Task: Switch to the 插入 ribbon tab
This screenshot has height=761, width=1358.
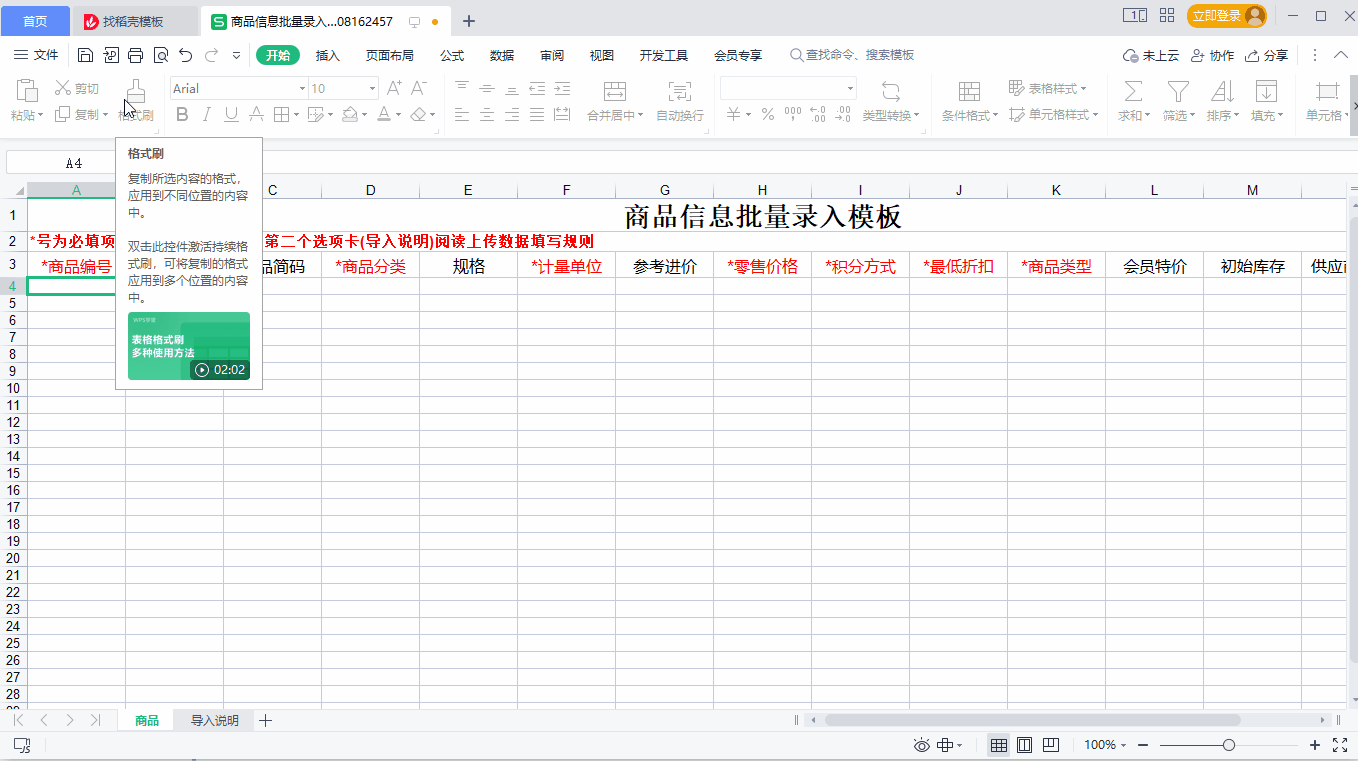Action: [x=327, y=55]
